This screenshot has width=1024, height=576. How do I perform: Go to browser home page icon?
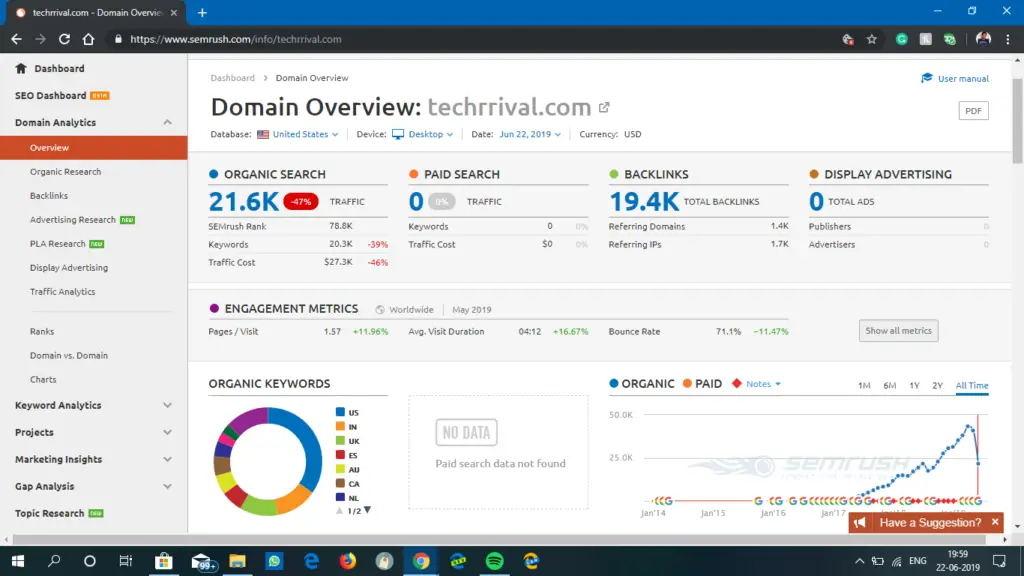(x=88, y=39)
